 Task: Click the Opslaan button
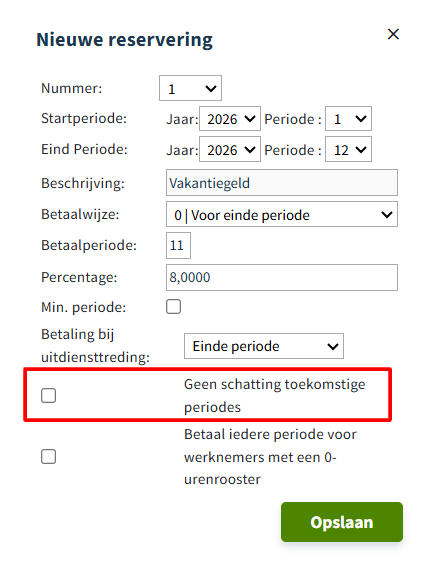coord(342,522)
